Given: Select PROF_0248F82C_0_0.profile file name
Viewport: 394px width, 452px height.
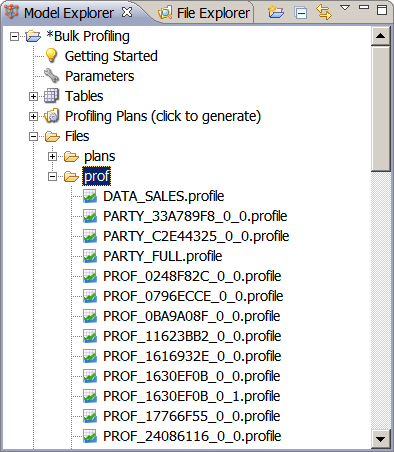Looking at the screenshot, I should [x=192, y=276].
